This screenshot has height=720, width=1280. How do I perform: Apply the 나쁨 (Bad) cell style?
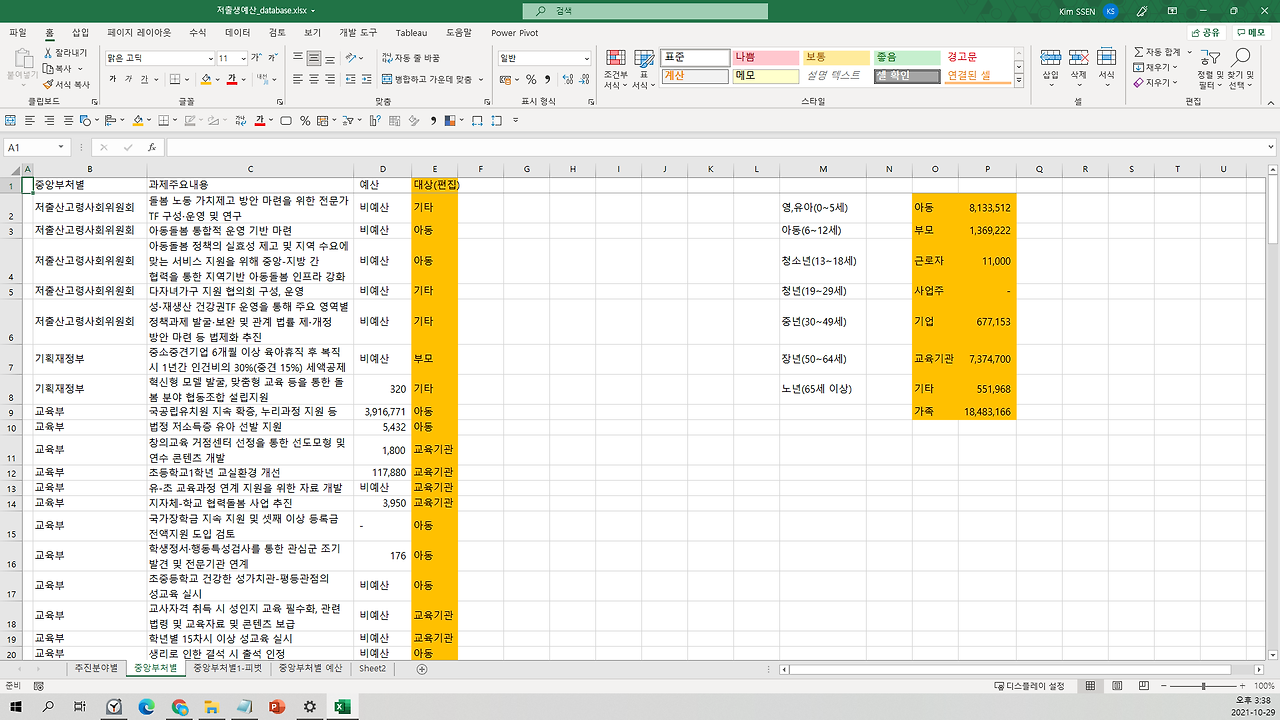pyautogui.click(x=766, y=58)
